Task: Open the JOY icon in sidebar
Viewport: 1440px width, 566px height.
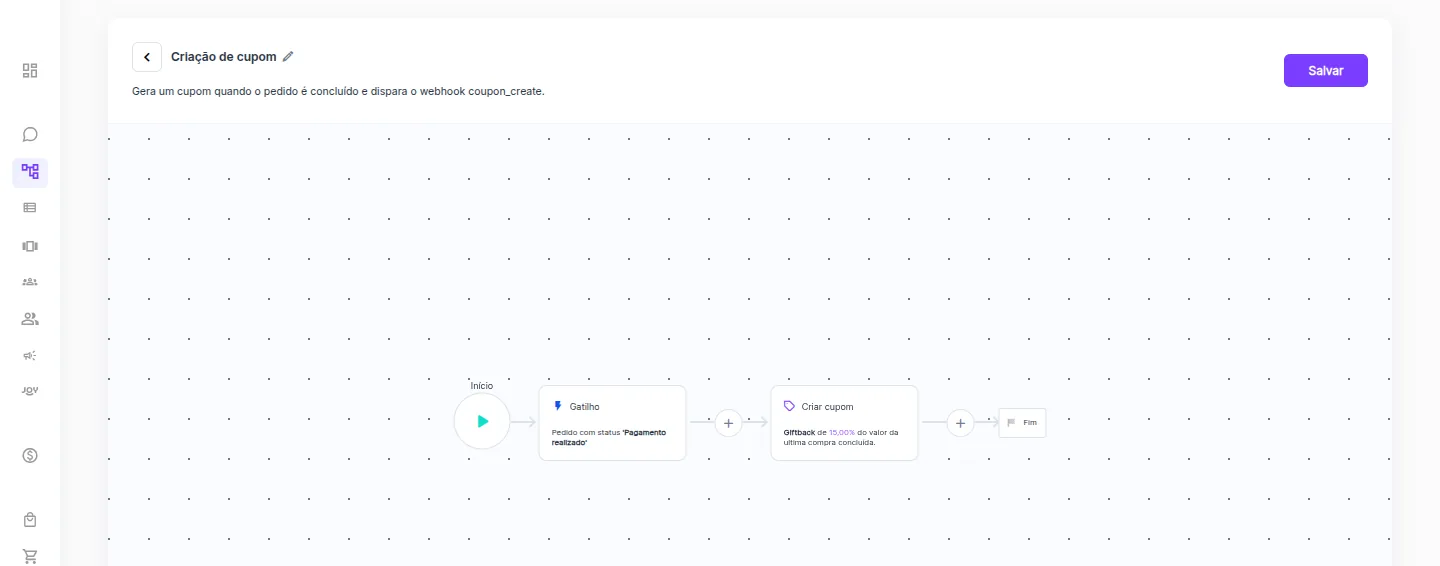Action: click(30, 391)
